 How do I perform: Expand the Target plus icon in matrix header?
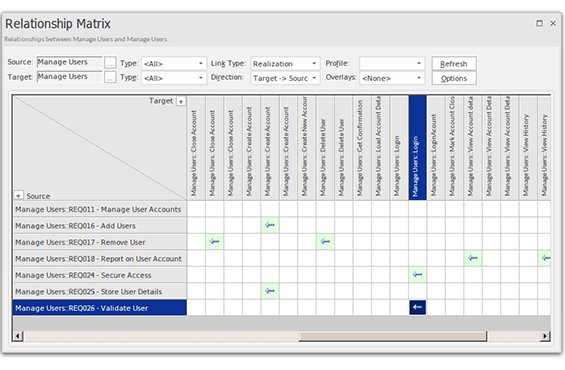point(181,102)
